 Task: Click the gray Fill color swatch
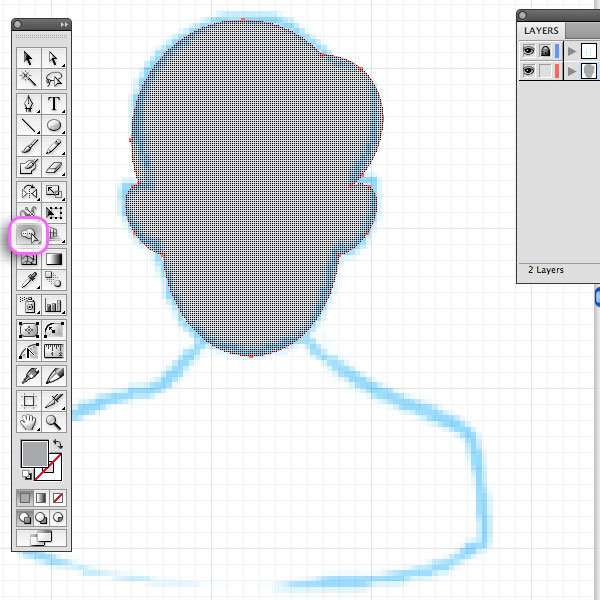click(34, 454)
